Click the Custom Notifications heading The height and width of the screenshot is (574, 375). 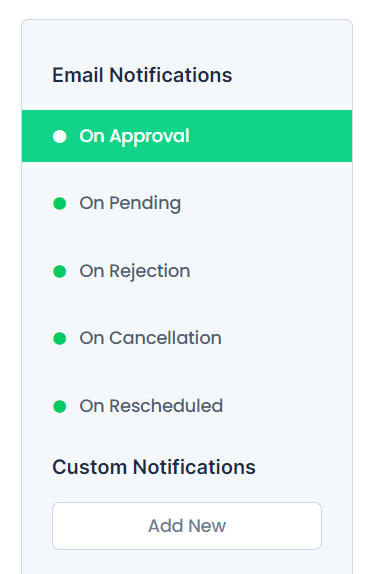click(x=154, y=467)
